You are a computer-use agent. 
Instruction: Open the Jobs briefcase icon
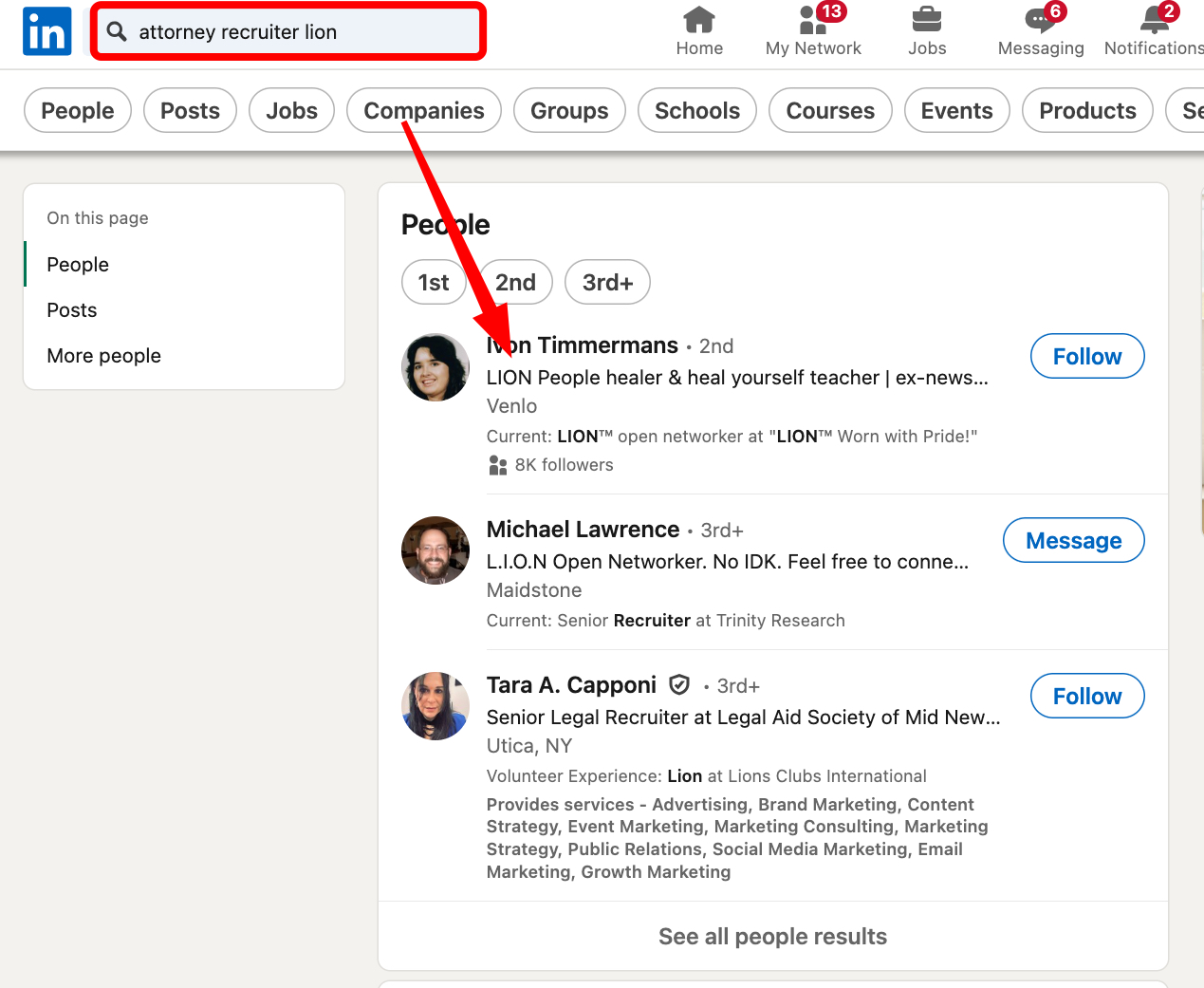[x=926, y=21]
